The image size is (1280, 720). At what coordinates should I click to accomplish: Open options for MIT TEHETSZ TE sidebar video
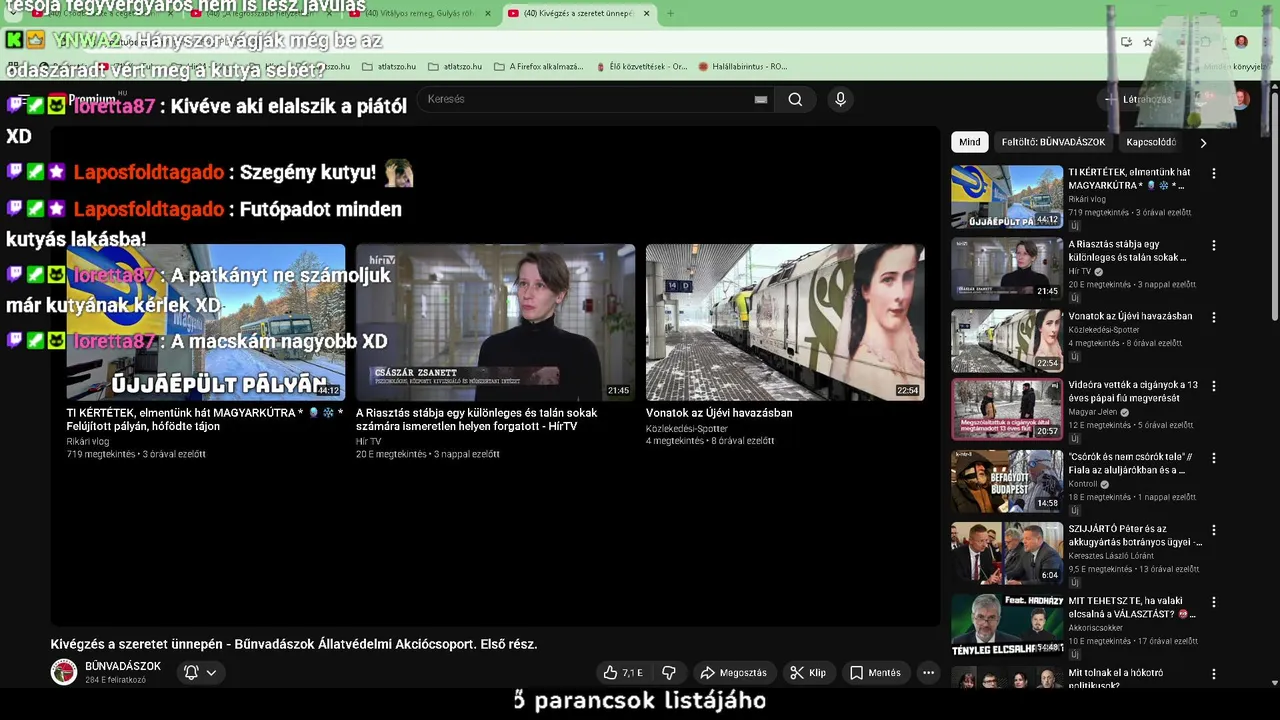[1214, 602]
